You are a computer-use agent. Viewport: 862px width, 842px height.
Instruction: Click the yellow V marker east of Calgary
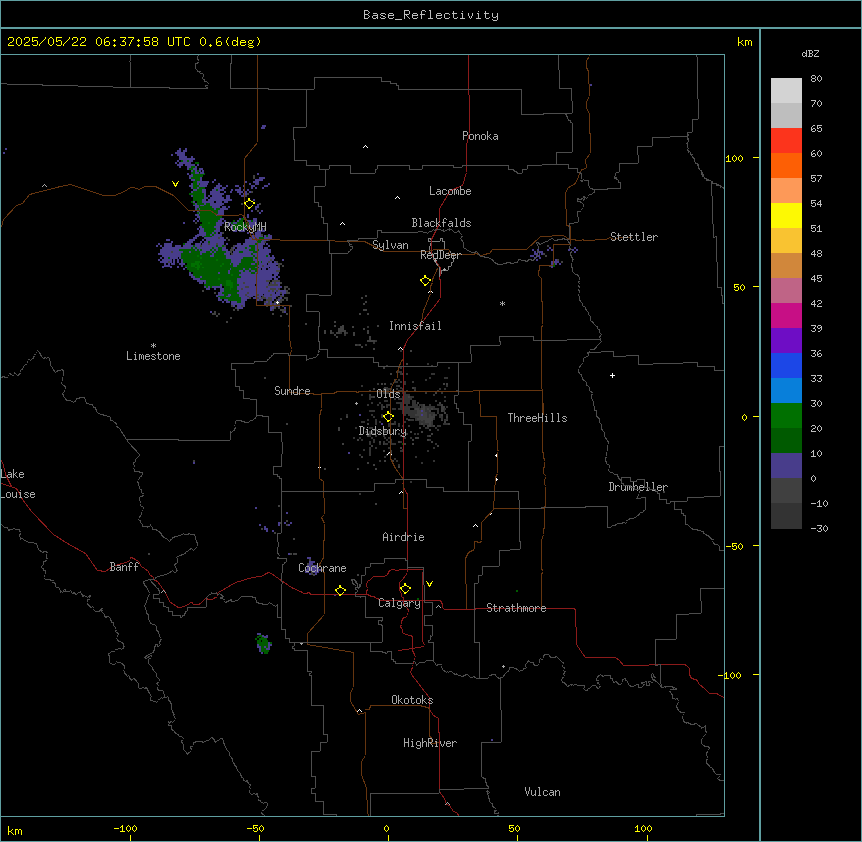pos(429,584)
